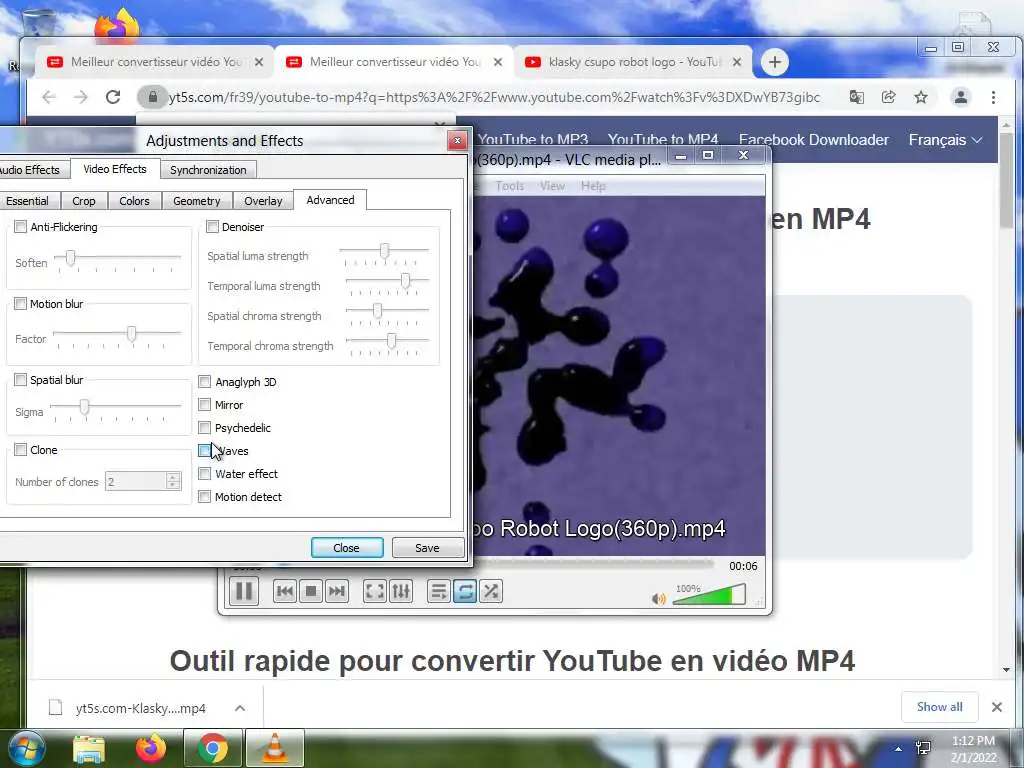
Task: Open the Essential effects tab
Action: point(27,201)
